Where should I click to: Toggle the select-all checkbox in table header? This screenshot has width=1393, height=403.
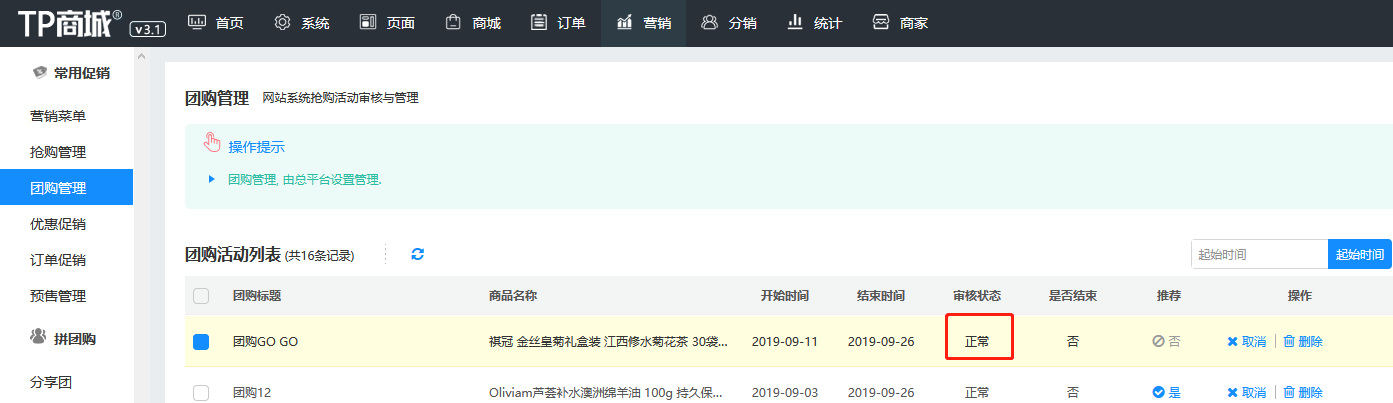pos(201,296)
